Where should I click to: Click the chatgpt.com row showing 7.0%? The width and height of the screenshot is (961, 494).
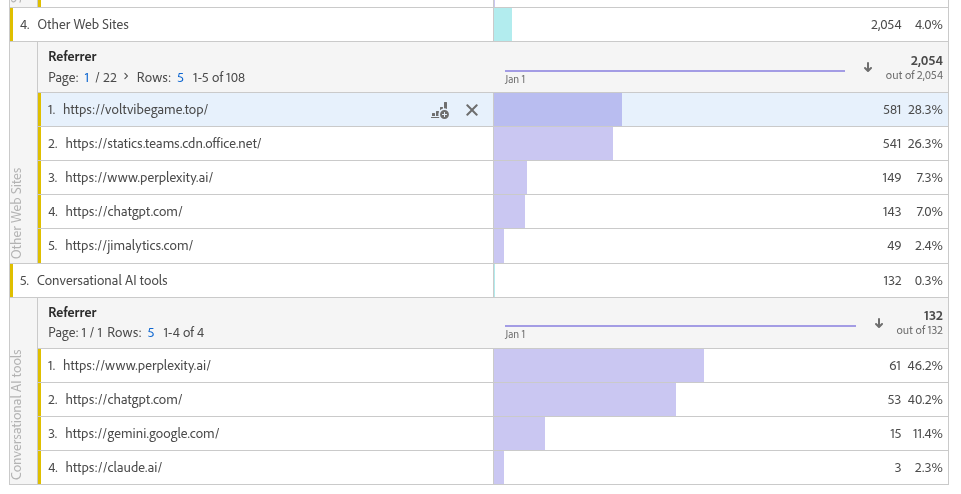point(124,211)
